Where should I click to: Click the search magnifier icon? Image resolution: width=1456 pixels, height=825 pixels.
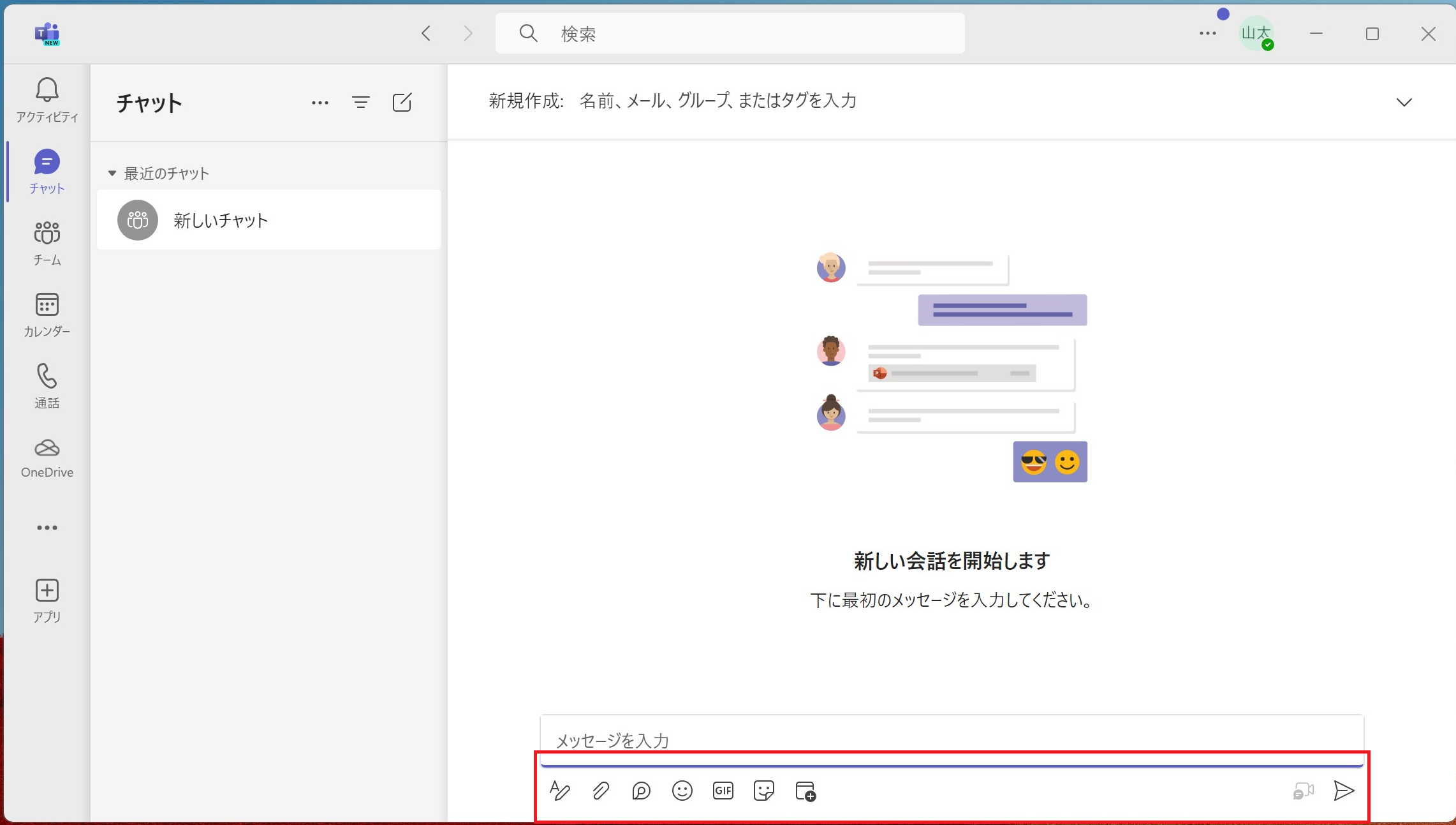pos(529,33)
